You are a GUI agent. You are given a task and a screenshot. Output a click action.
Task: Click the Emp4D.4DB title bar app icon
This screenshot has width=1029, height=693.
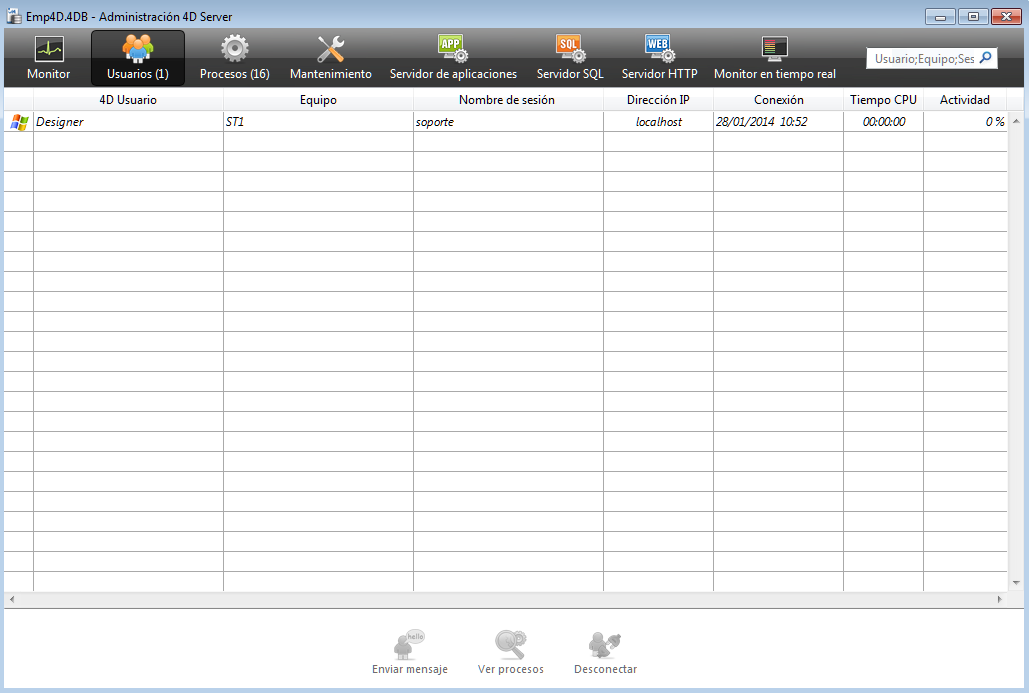coord(14,16)
